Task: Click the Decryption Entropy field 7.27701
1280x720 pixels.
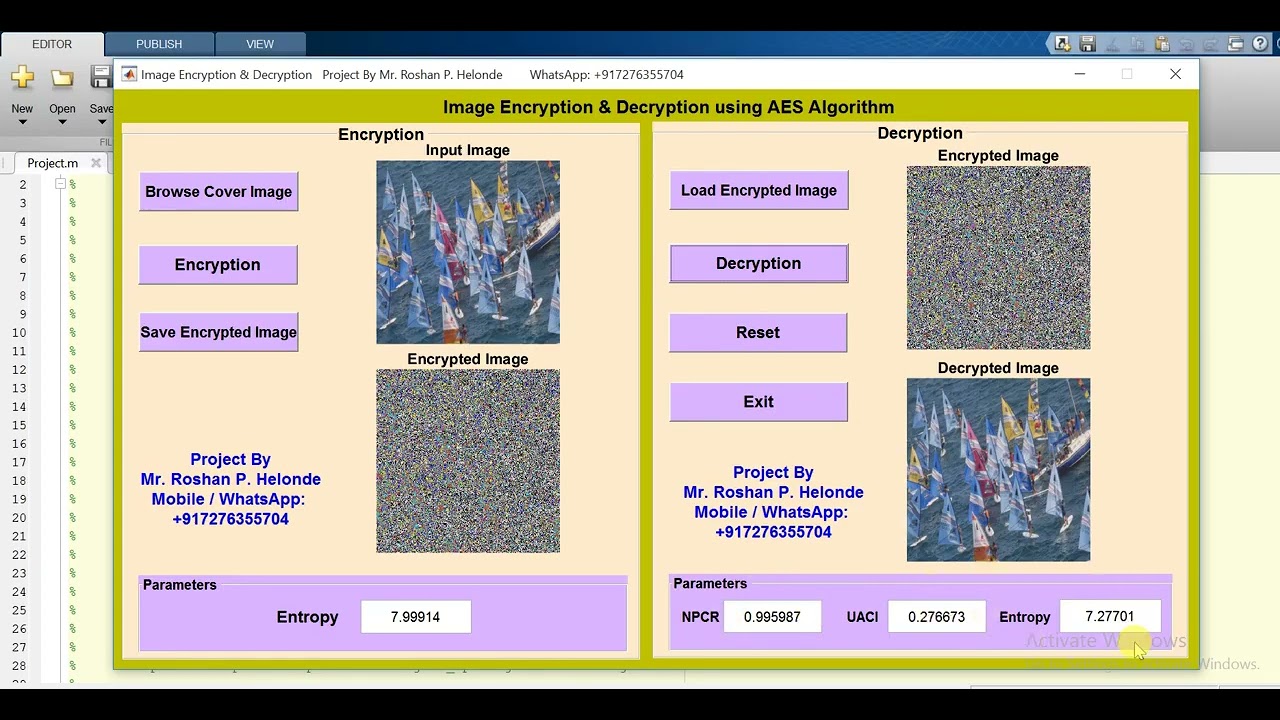Action: click(x=1110, y=617)
